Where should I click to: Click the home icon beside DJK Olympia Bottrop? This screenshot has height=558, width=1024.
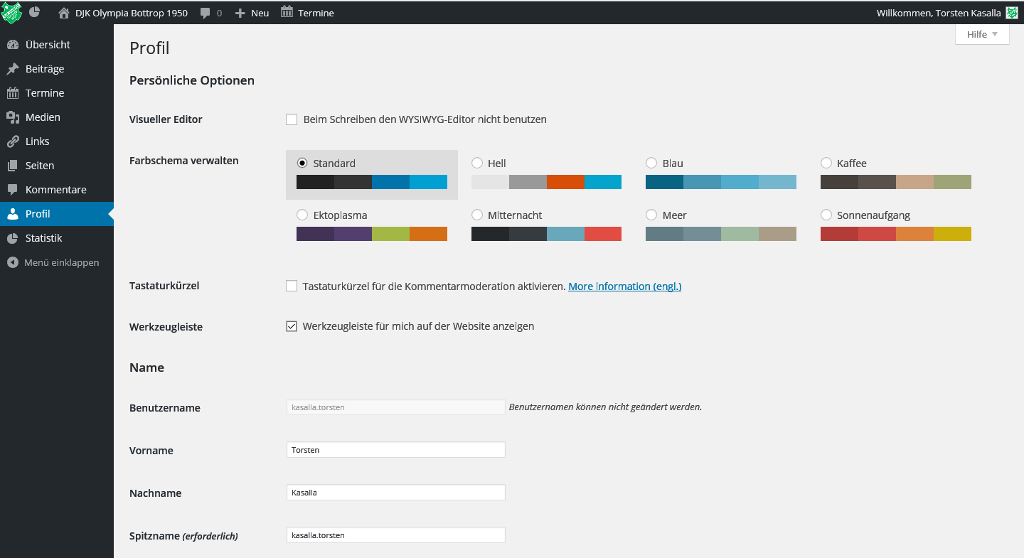coord(65,13)
